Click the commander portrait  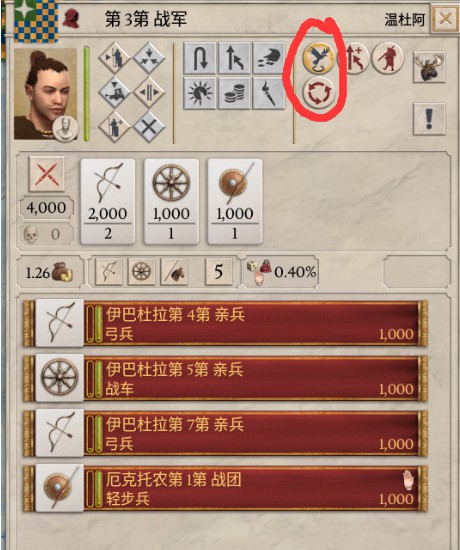46,94
